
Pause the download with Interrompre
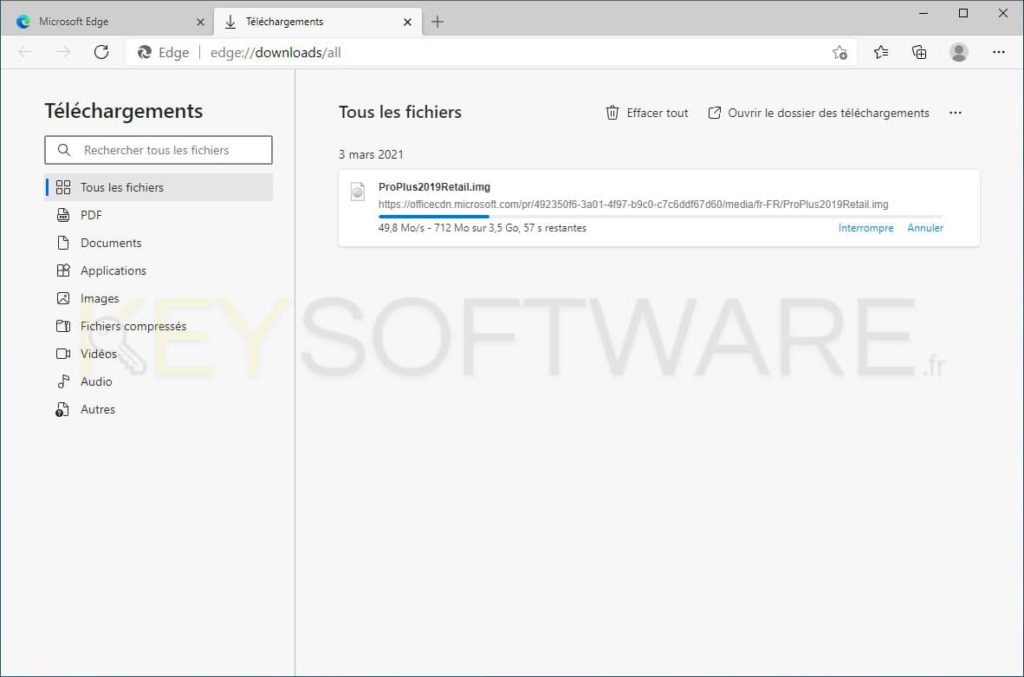[866, 228]
